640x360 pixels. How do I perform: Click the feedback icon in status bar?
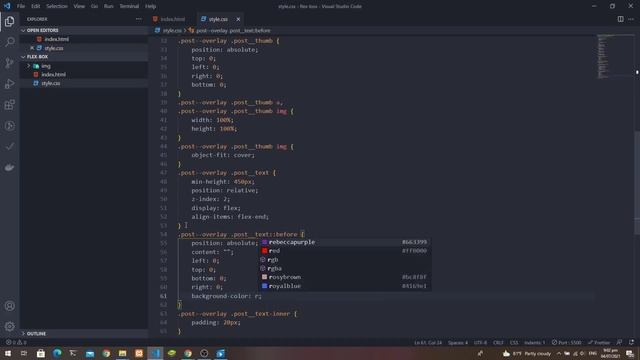(x=620, y=342)
